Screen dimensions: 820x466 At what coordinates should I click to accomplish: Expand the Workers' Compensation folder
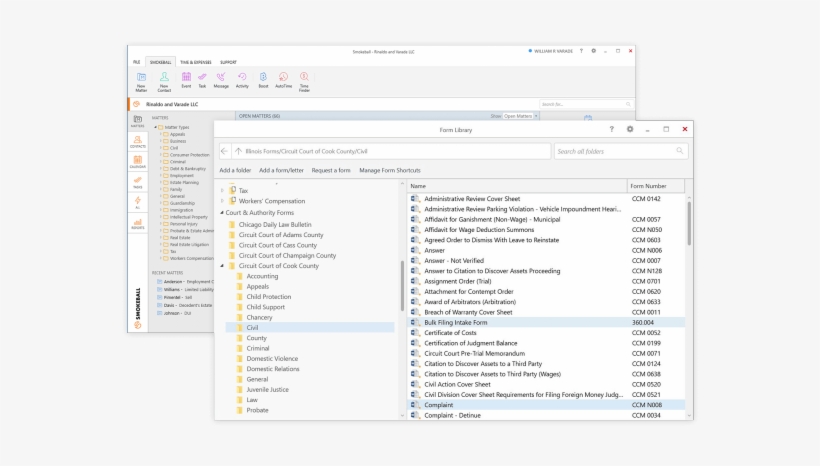point(222,201)
